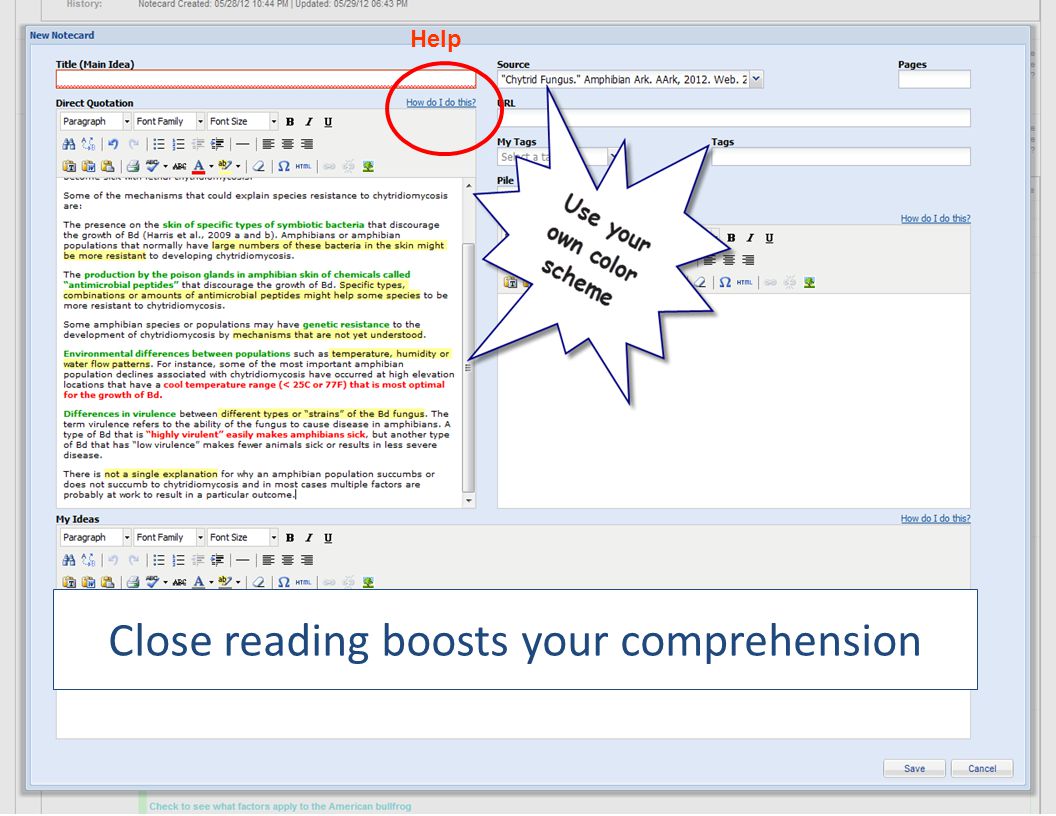The image size is (1056, 816).
Task: Insert horizontal rule in Direct Quotation editor
Action: pos(243,144)
